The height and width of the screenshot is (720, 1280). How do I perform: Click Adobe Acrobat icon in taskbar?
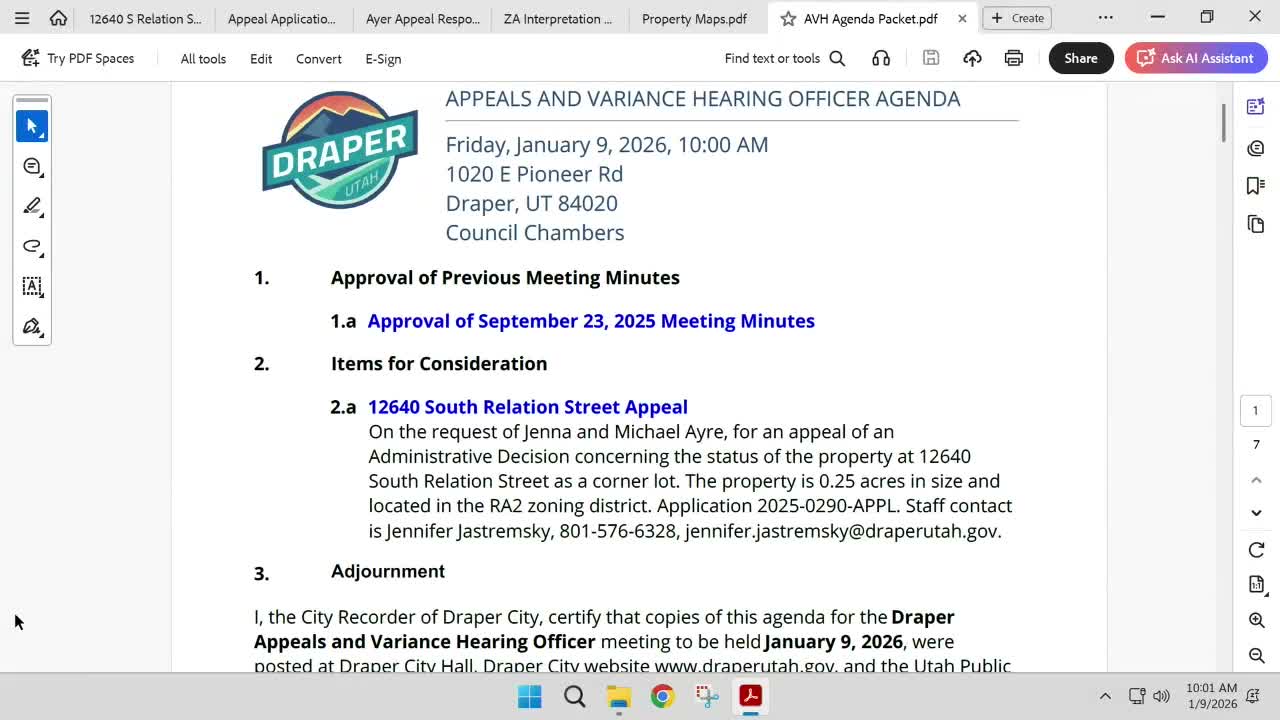tap(751, 696)
